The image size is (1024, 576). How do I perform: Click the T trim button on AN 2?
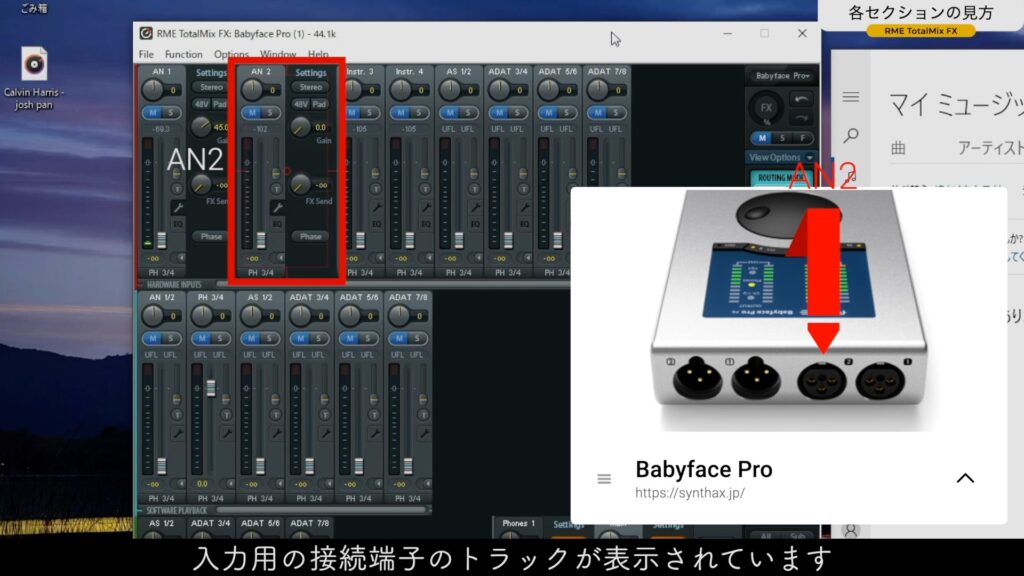276,189
